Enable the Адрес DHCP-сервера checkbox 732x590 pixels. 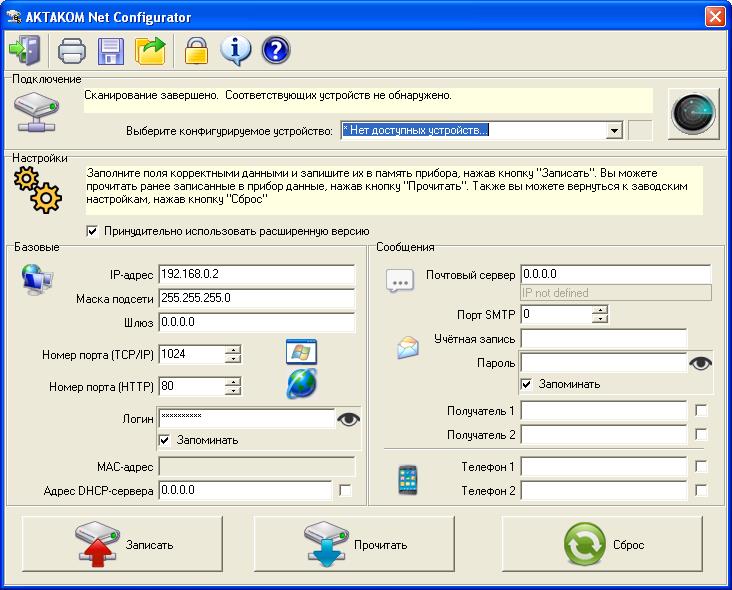coord(345,490)
